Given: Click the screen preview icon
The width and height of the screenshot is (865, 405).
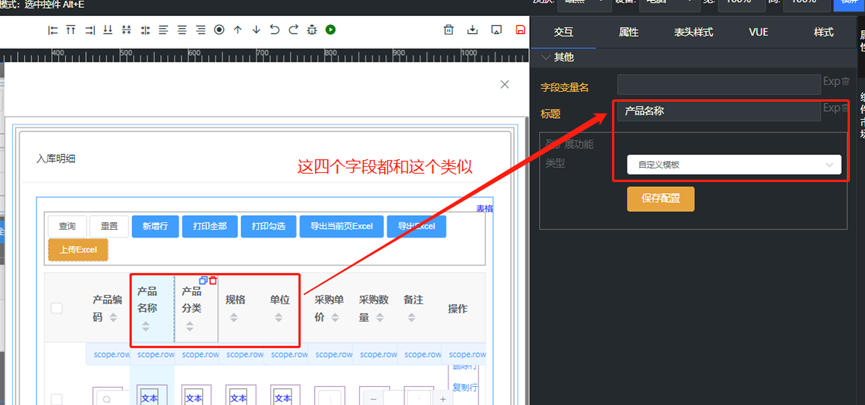Looking at the screenshot, I should (x=496, y=30).
